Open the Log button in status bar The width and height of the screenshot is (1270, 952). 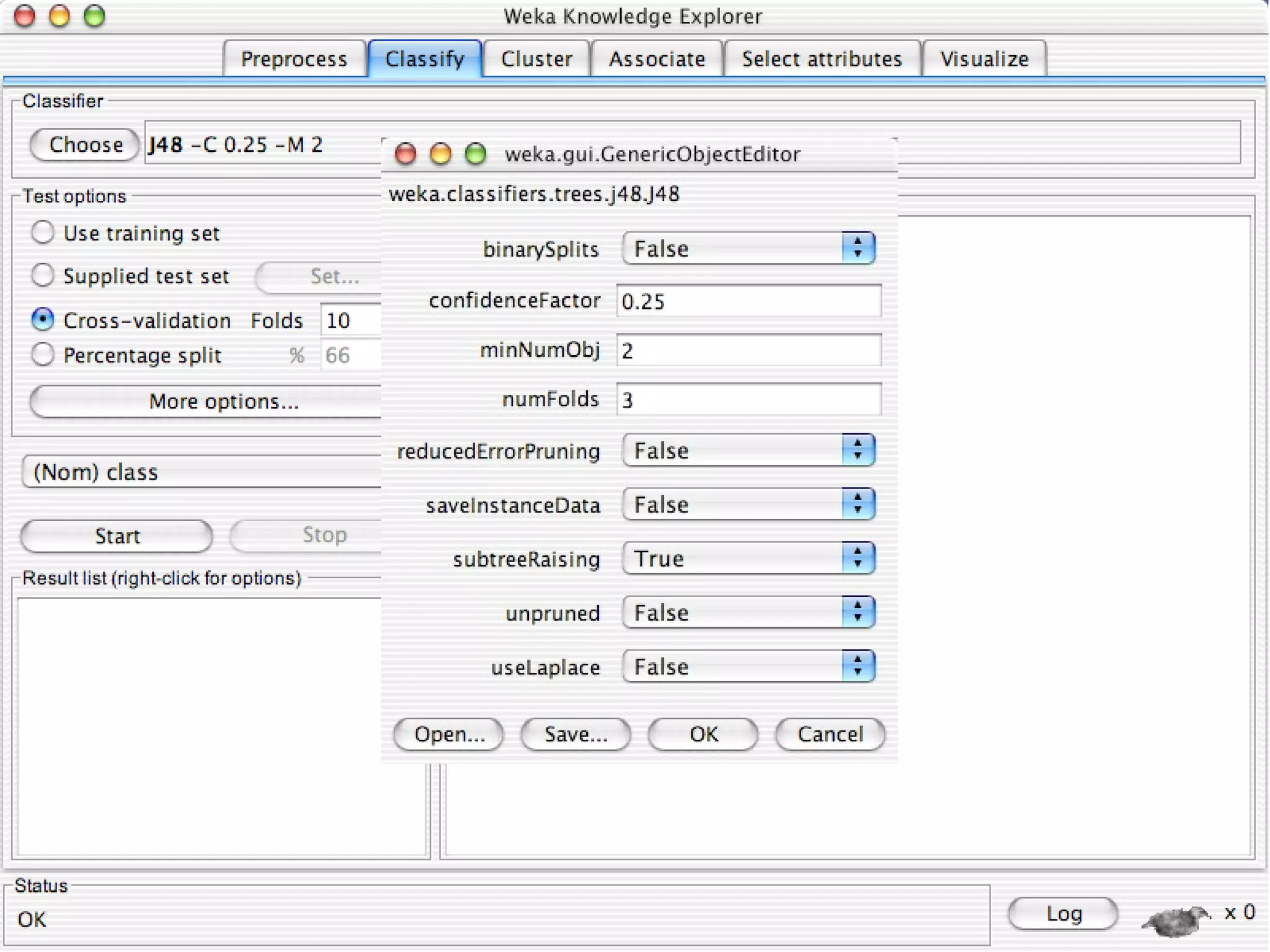(1063, 914)
